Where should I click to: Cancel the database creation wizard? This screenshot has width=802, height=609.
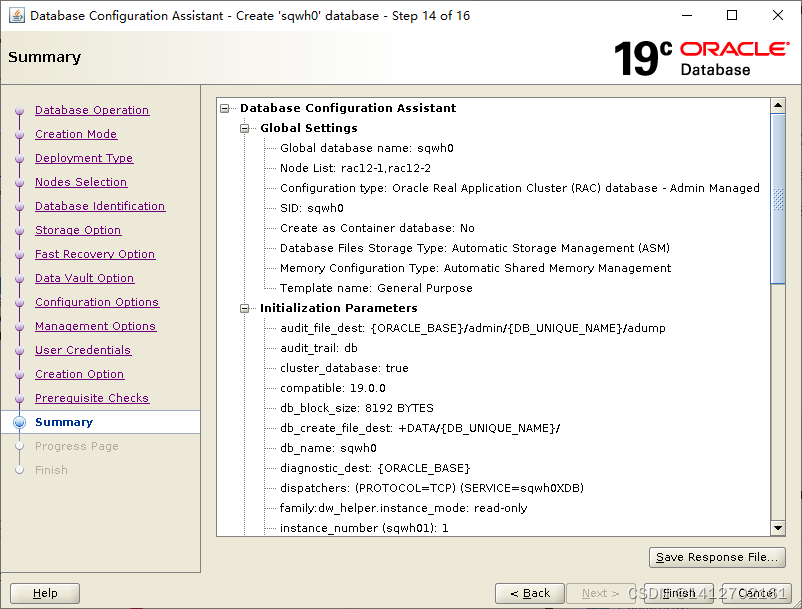coord(757,593)
